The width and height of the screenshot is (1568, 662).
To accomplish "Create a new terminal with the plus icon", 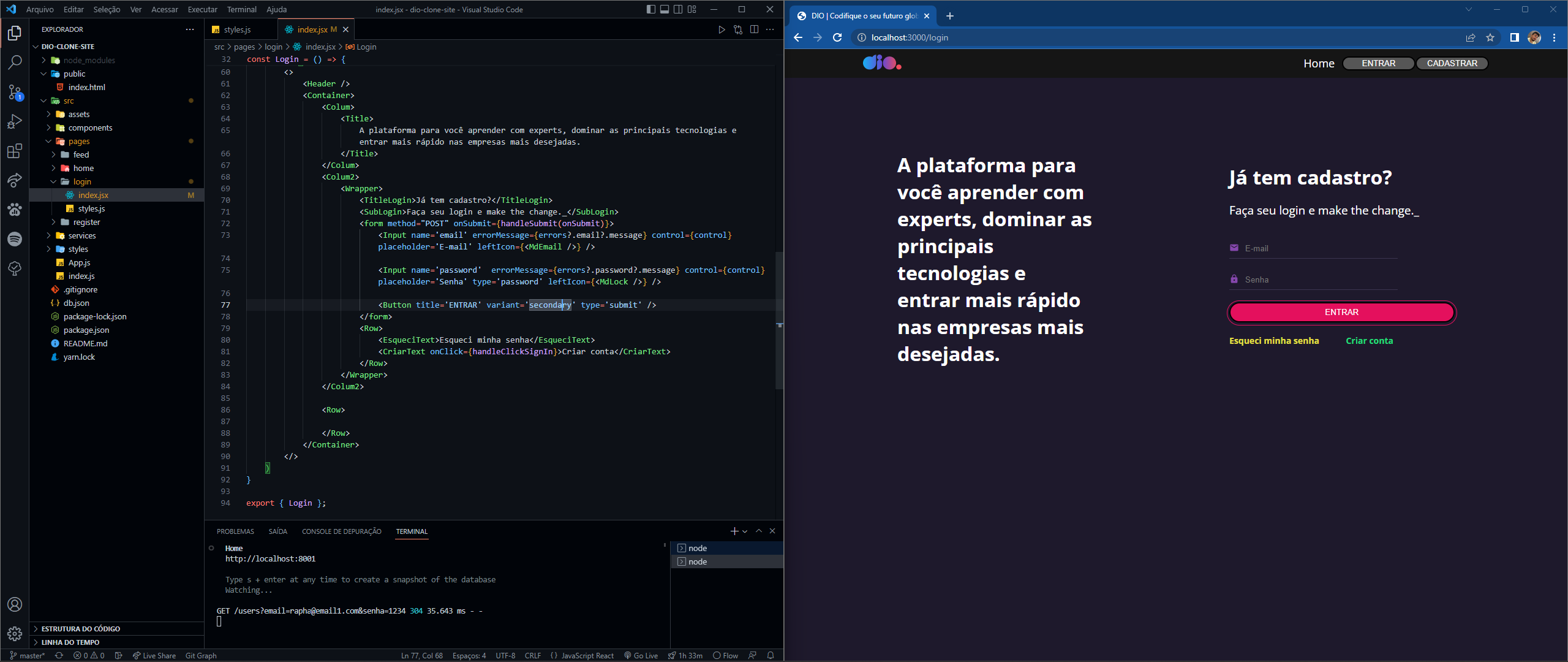I will (734, 531).
